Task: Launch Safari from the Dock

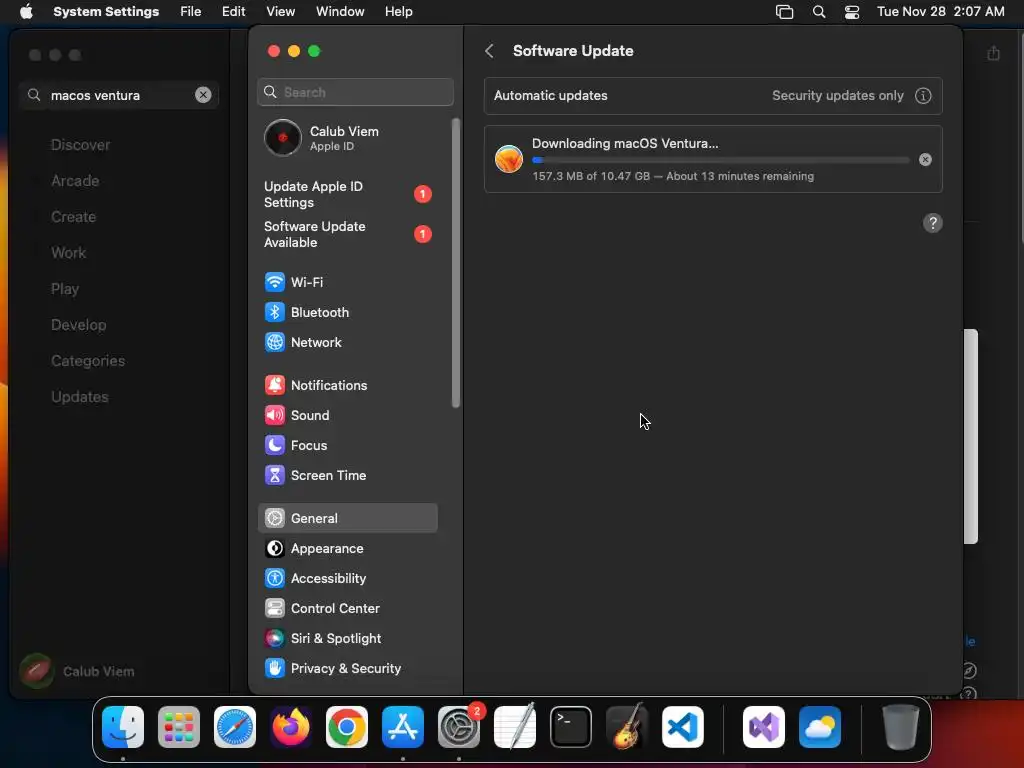Action: pyautogui.click(x=235, y=727)
